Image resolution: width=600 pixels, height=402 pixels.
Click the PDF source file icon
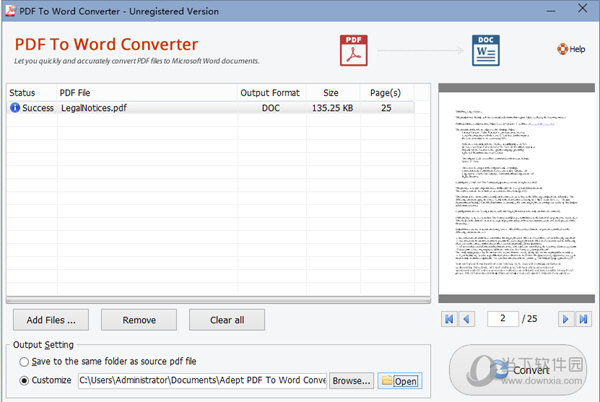click(x=354, y=50)
